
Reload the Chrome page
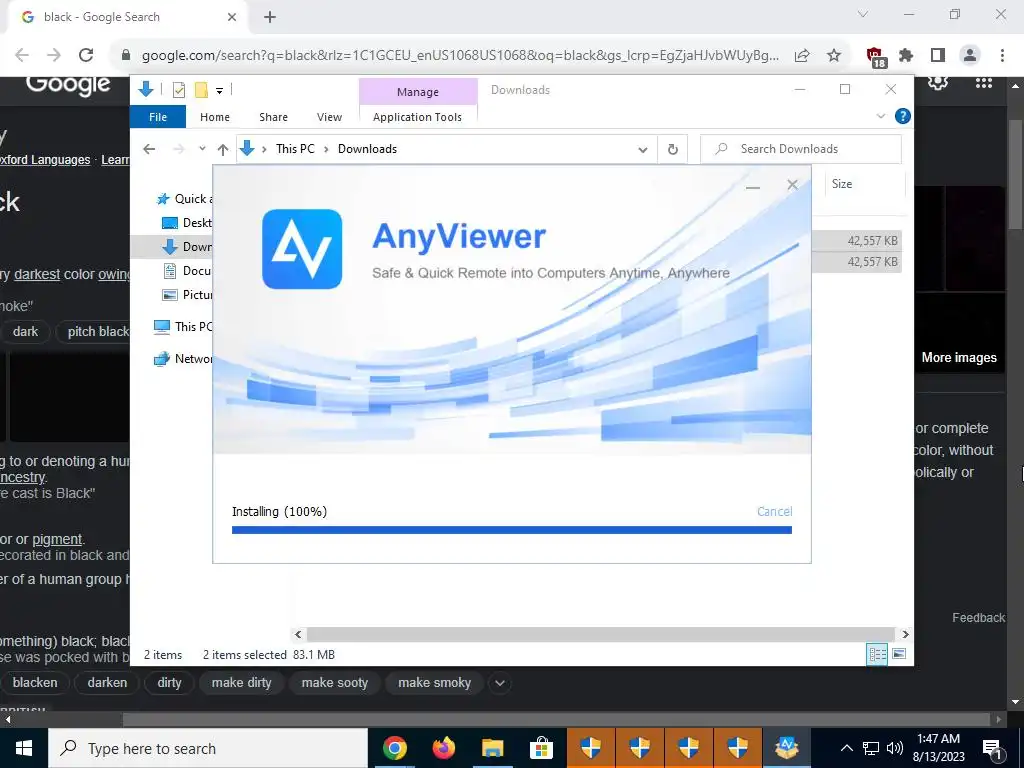(86, 56)
